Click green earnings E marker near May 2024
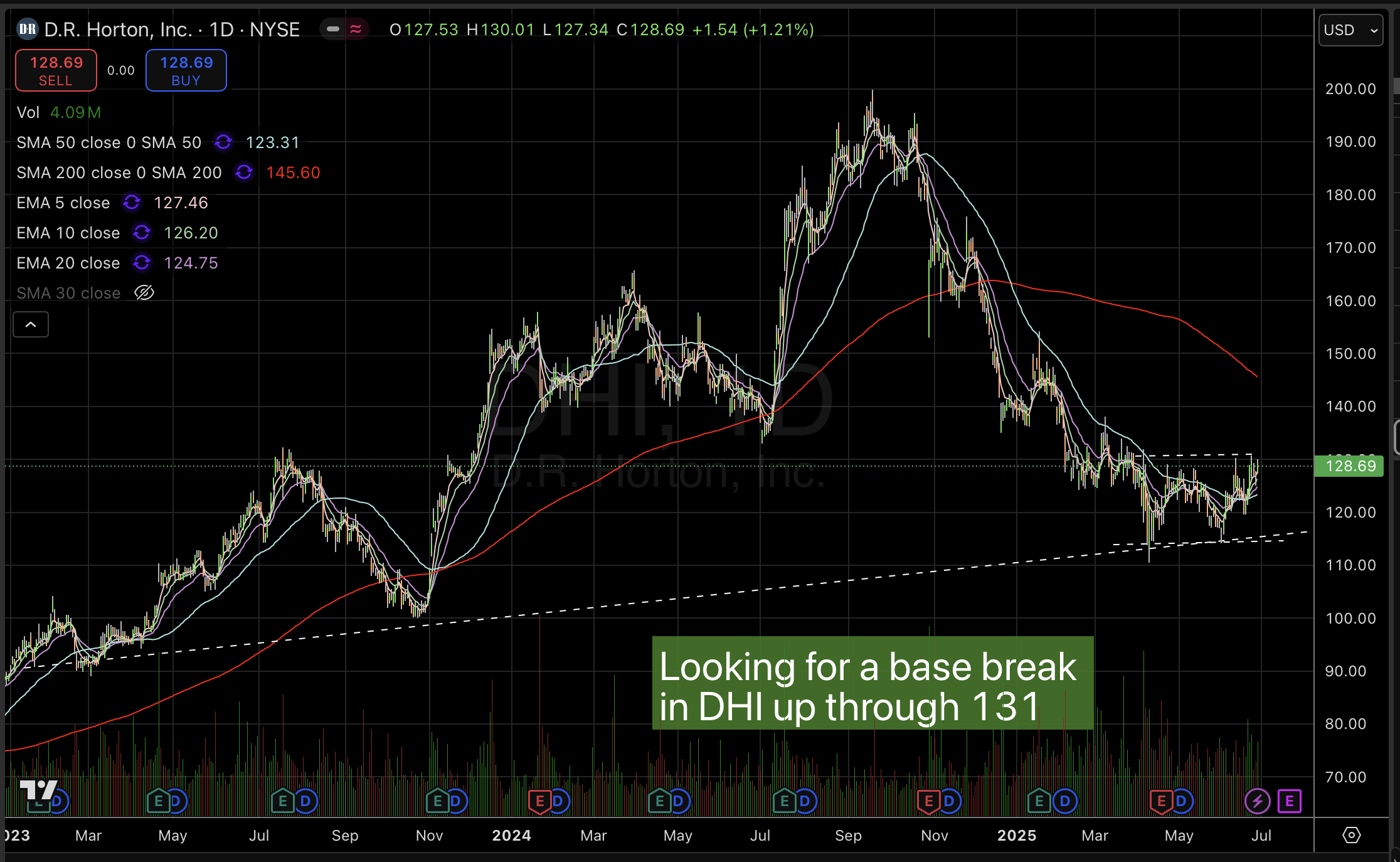 pyautogui.click(x=659, y=801)
